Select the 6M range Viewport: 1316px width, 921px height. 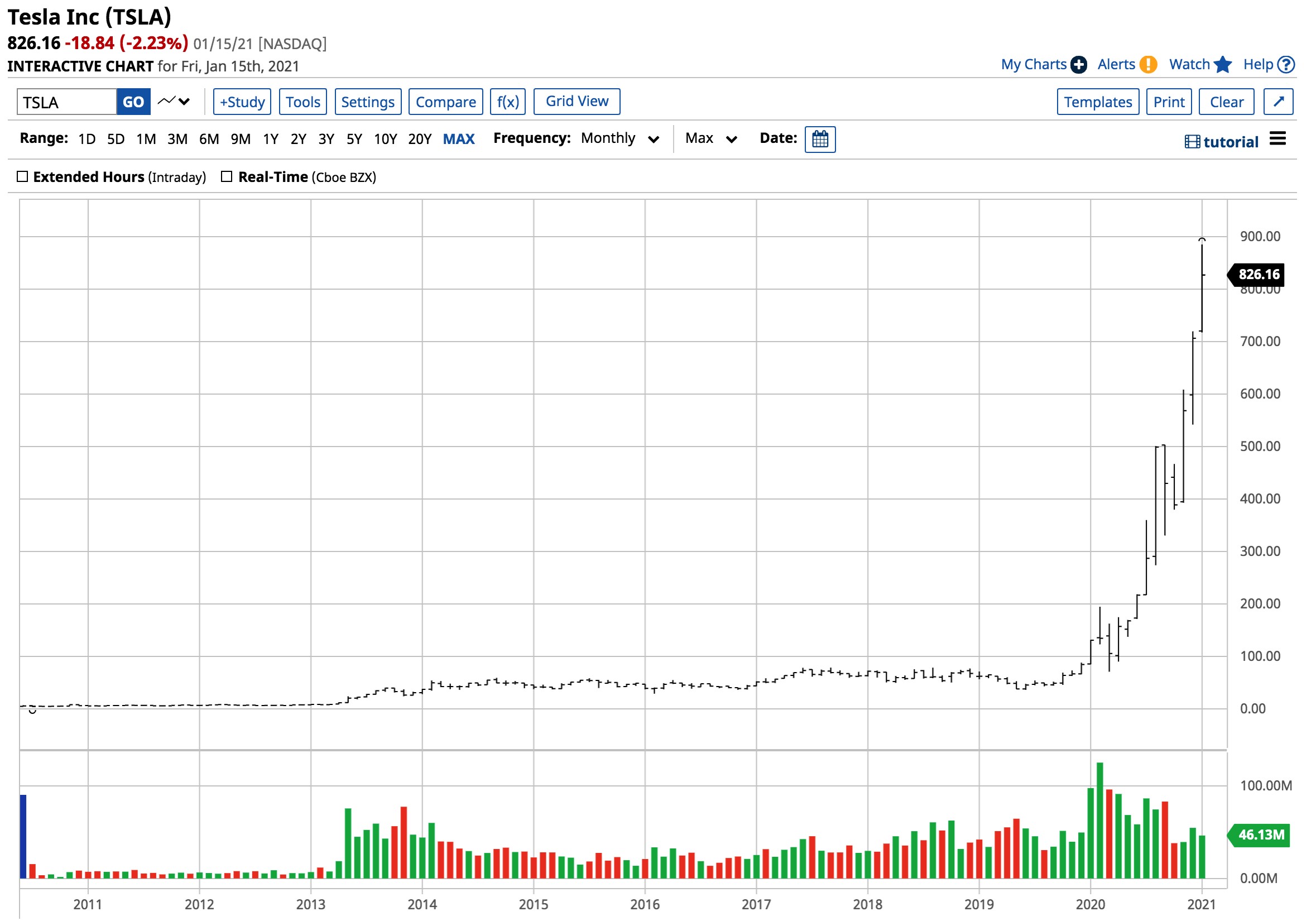point(209,140)
